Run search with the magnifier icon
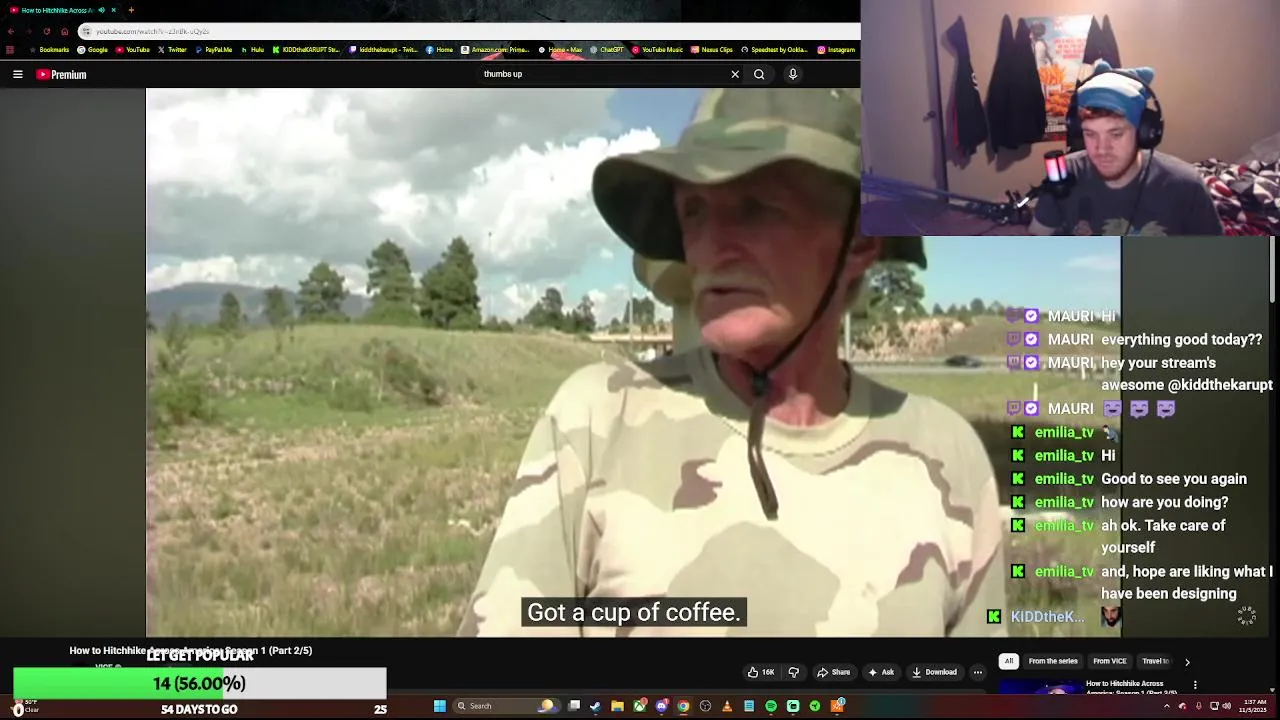Screen dimensions: 1280x720 coord(759,74)
